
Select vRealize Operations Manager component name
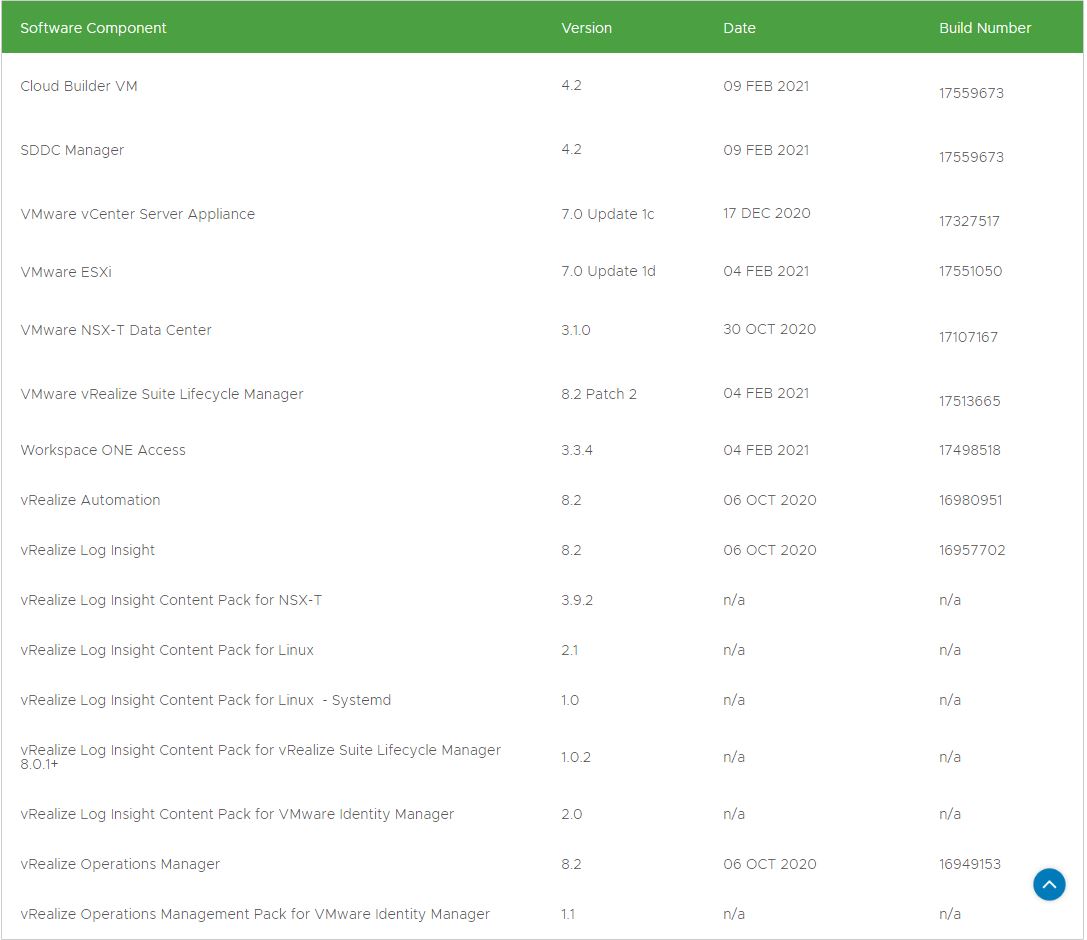click(120, 864)
